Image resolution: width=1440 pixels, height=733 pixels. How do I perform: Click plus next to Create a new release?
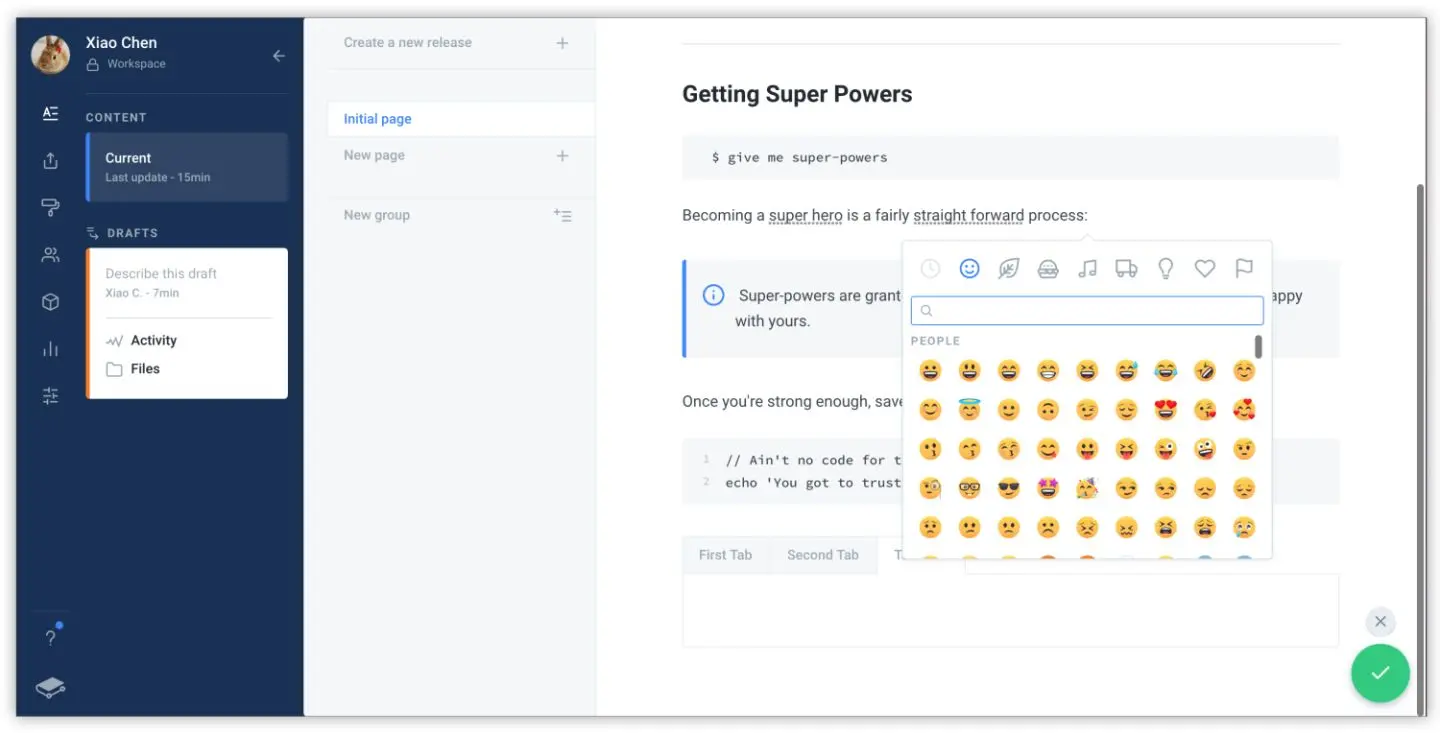point(562,43)
